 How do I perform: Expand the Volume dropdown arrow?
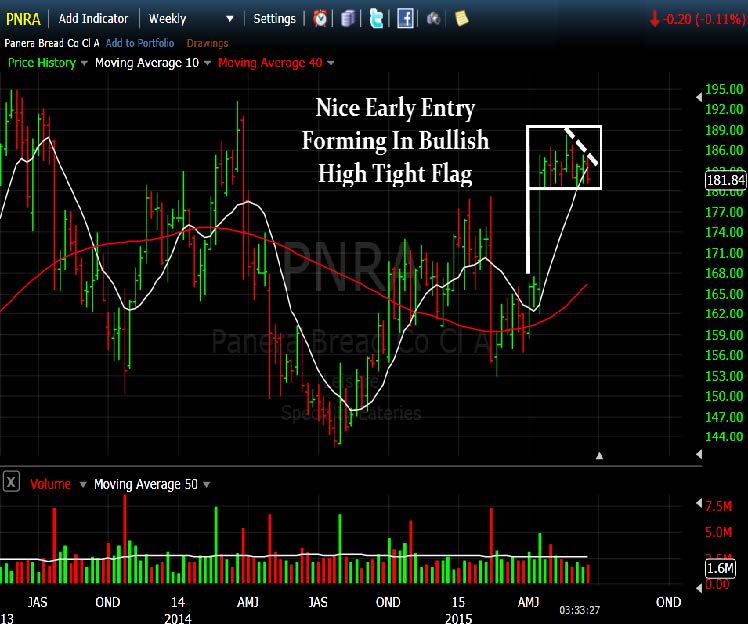(83, 485)
